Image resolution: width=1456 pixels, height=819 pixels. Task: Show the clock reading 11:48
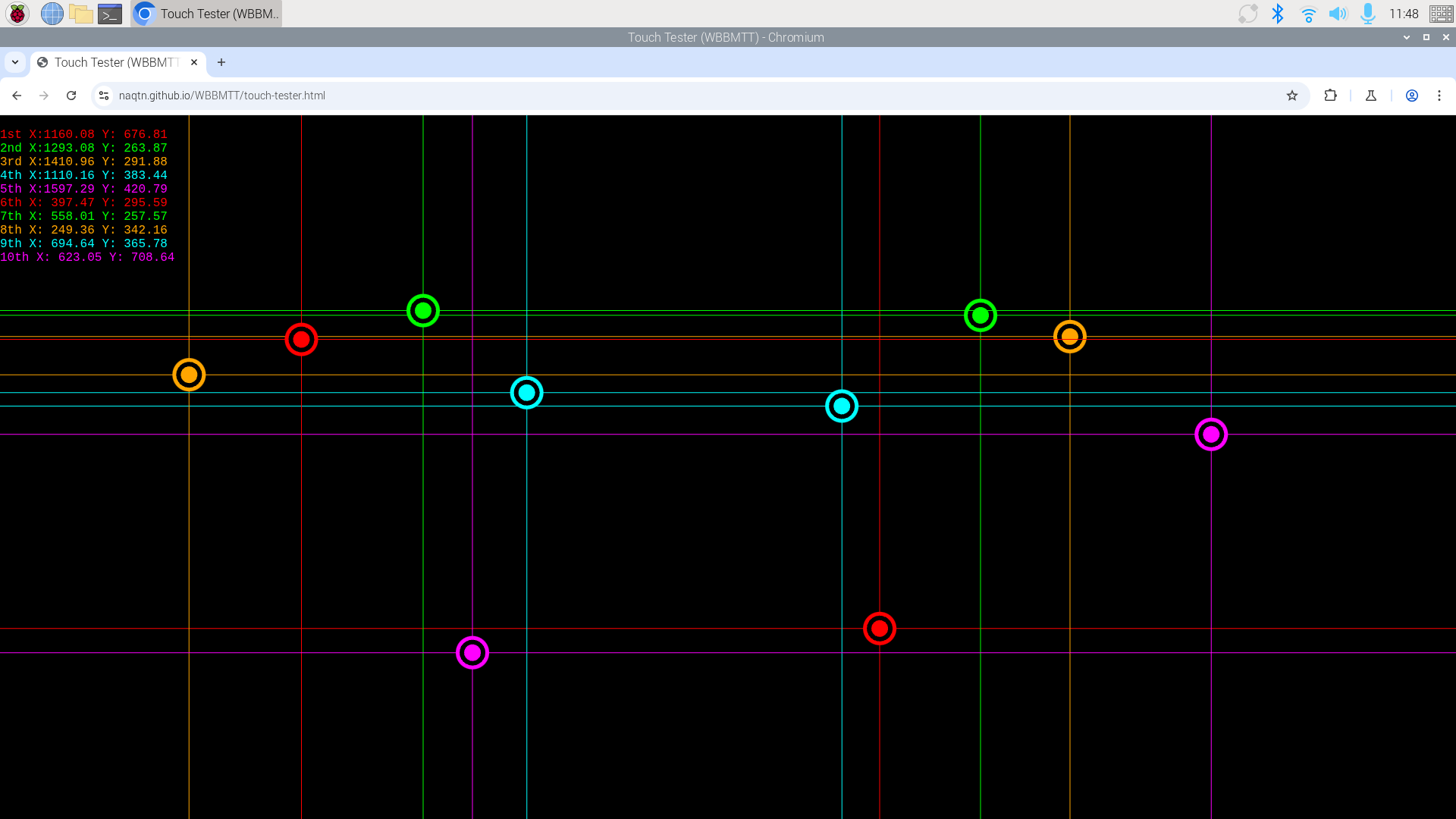(1404, 14)
